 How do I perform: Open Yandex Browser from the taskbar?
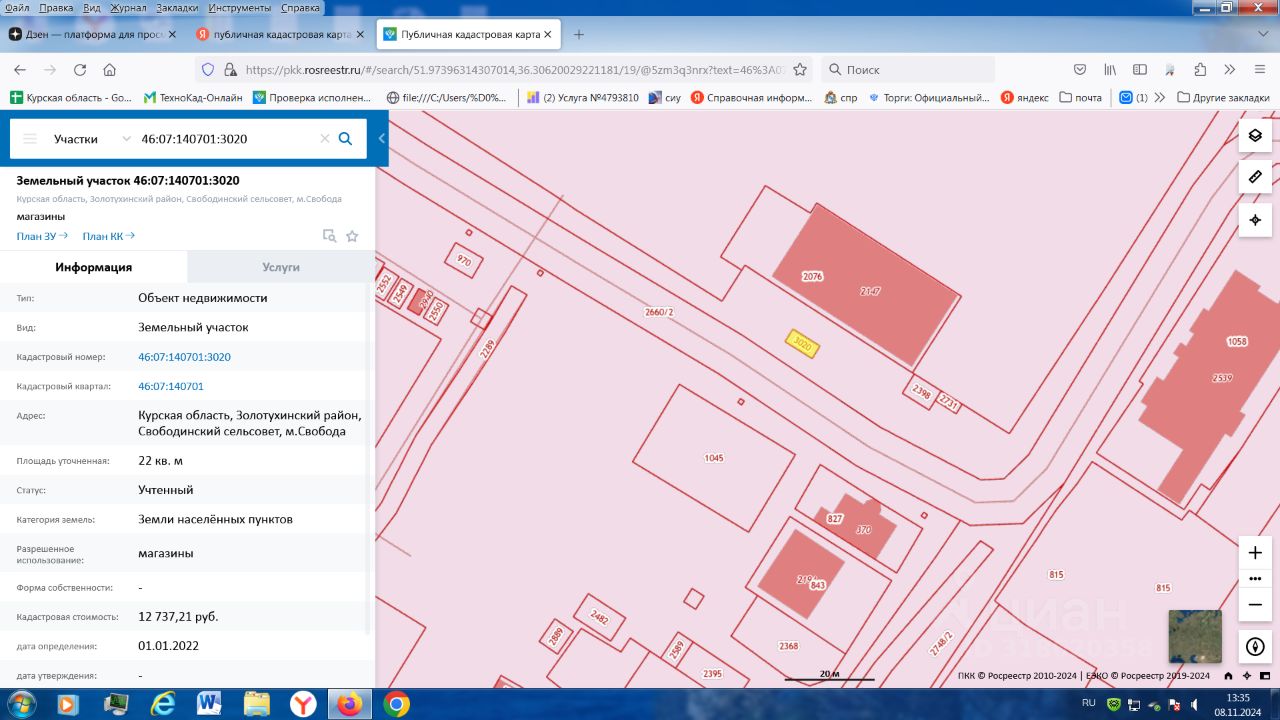[303, 703]
